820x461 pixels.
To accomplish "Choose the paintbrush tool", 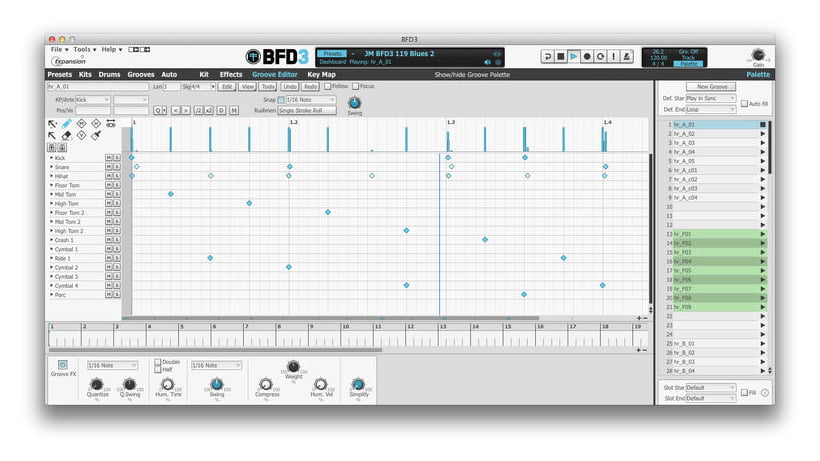I will tap(96, 136).
